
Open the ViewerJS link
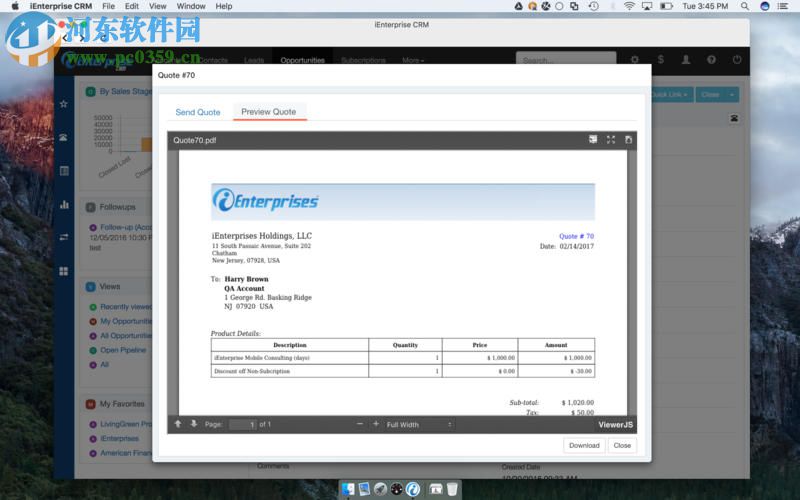coord(615,424)
